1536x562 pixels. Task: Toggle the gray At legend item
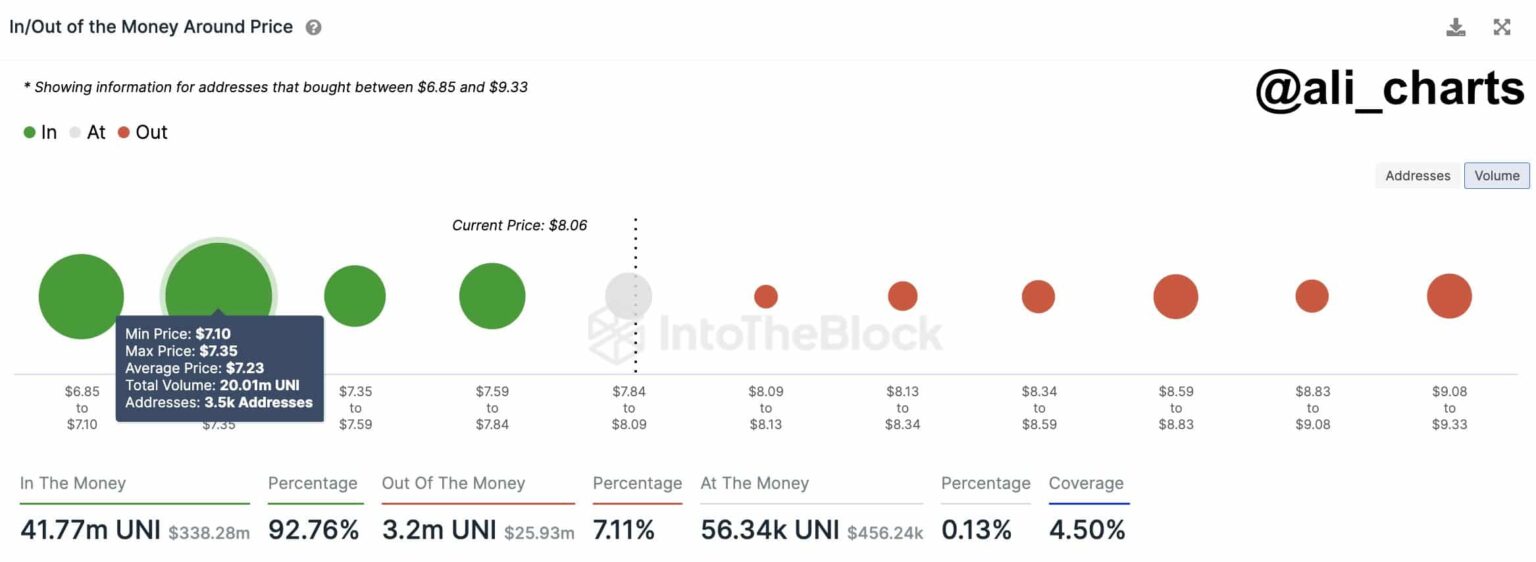coord(87,132)
